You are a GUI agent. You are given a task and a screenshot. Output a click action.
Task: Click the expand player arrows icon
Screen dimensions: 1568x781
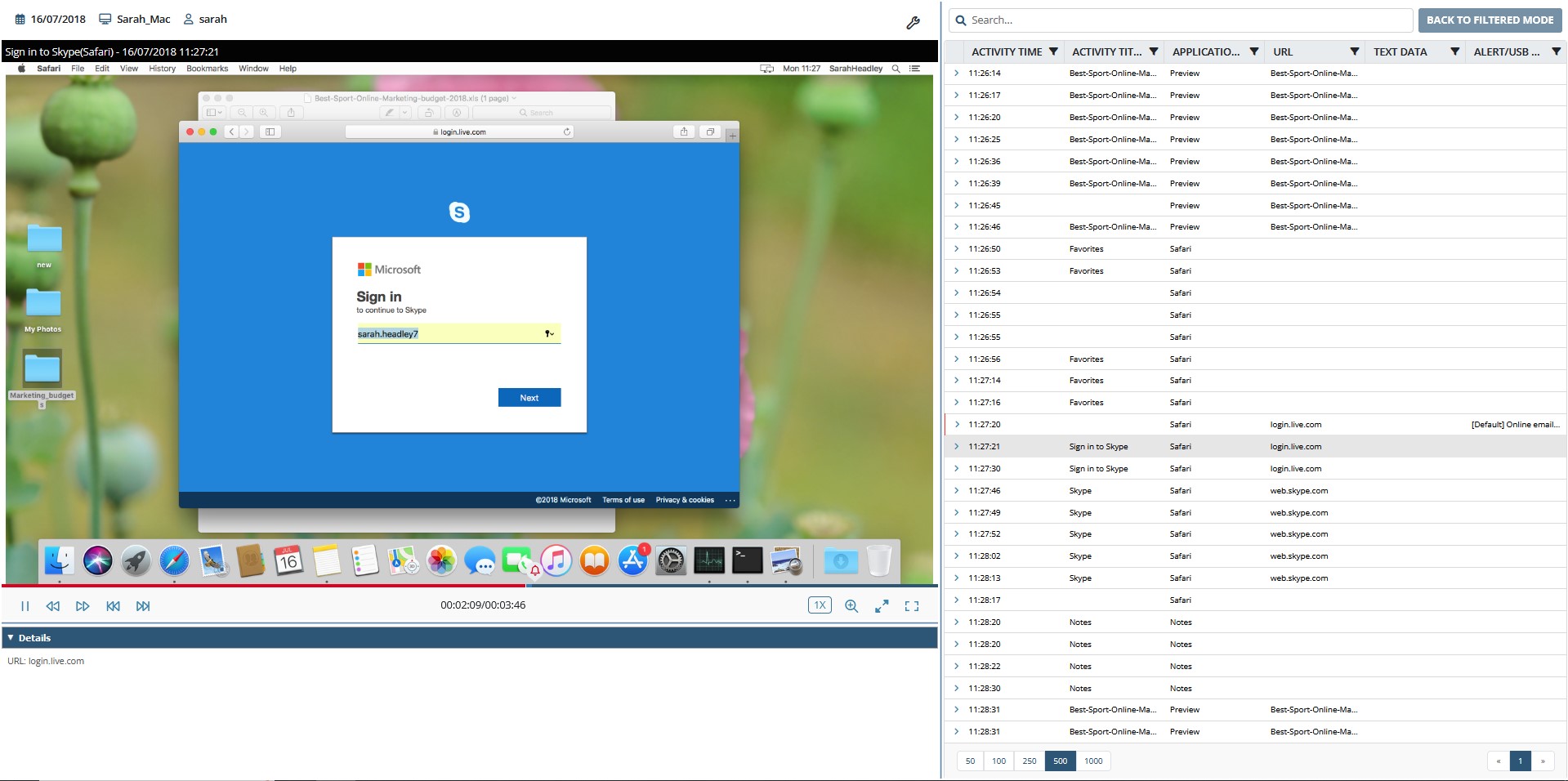point(882,606)
